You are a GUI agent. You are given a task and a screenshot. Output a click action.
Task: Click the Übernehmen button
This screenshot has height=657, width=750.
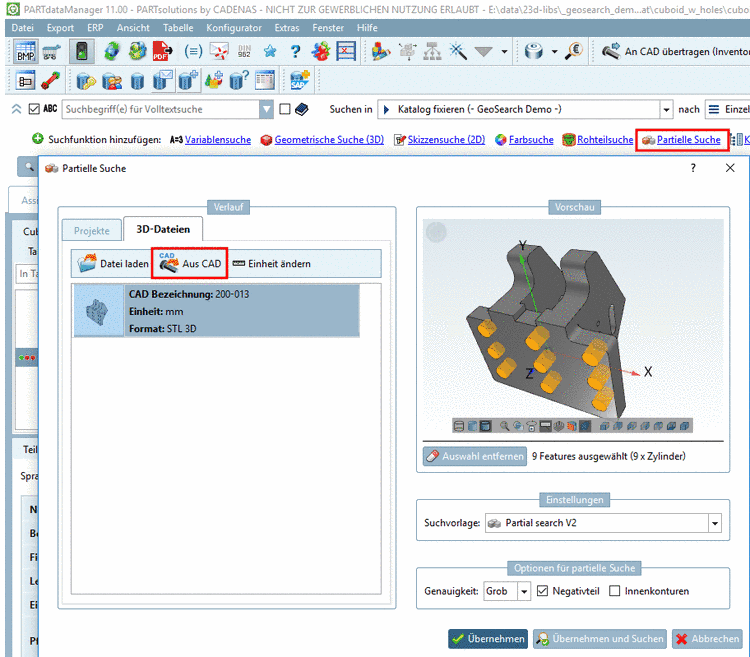[488, 638]
